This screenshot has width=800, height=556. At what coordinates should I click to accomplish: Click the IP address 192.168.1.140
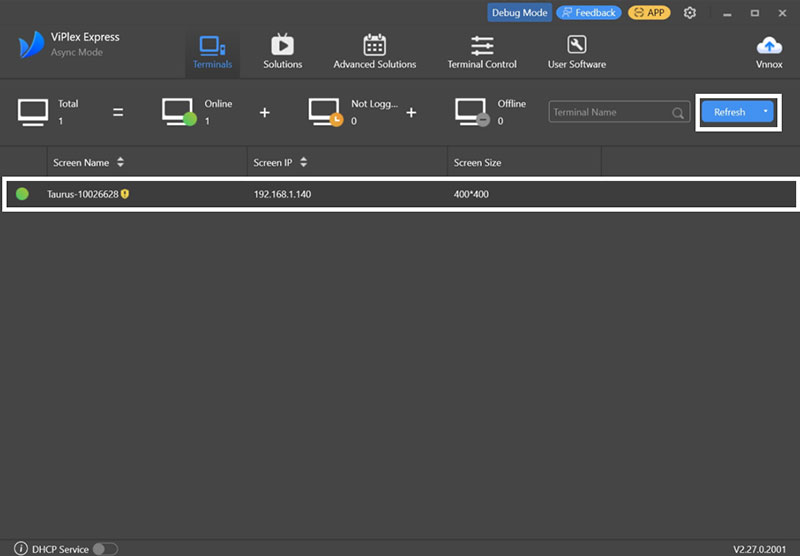(x=282, y=194)
